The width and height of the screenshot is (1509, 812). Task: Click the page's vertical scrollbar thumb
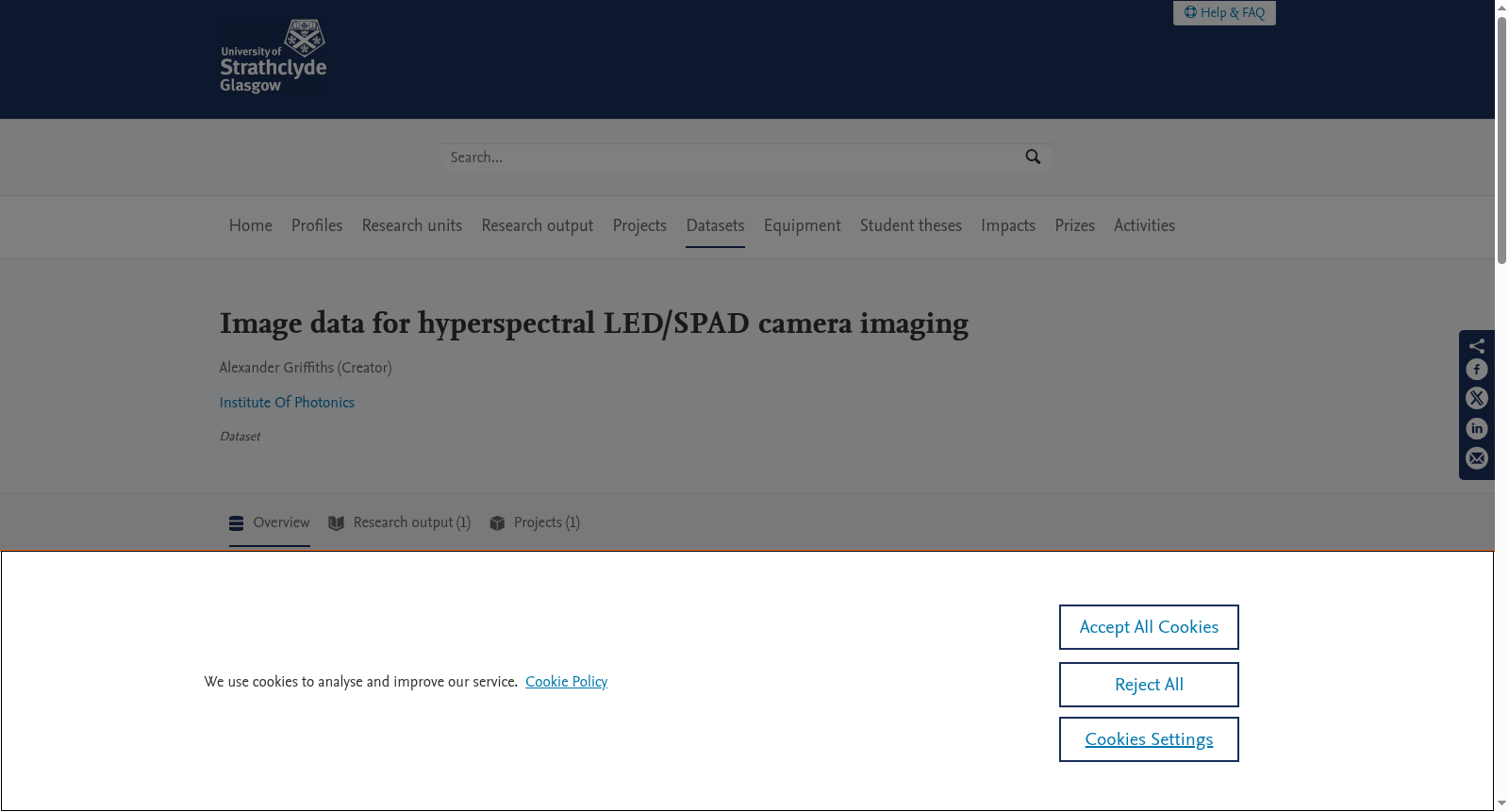pos(1501,140)
